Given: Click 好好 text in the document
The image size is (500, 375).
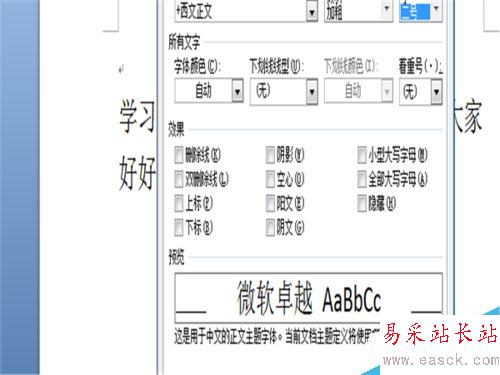Looking at the screenshot, I should (137, 173).
